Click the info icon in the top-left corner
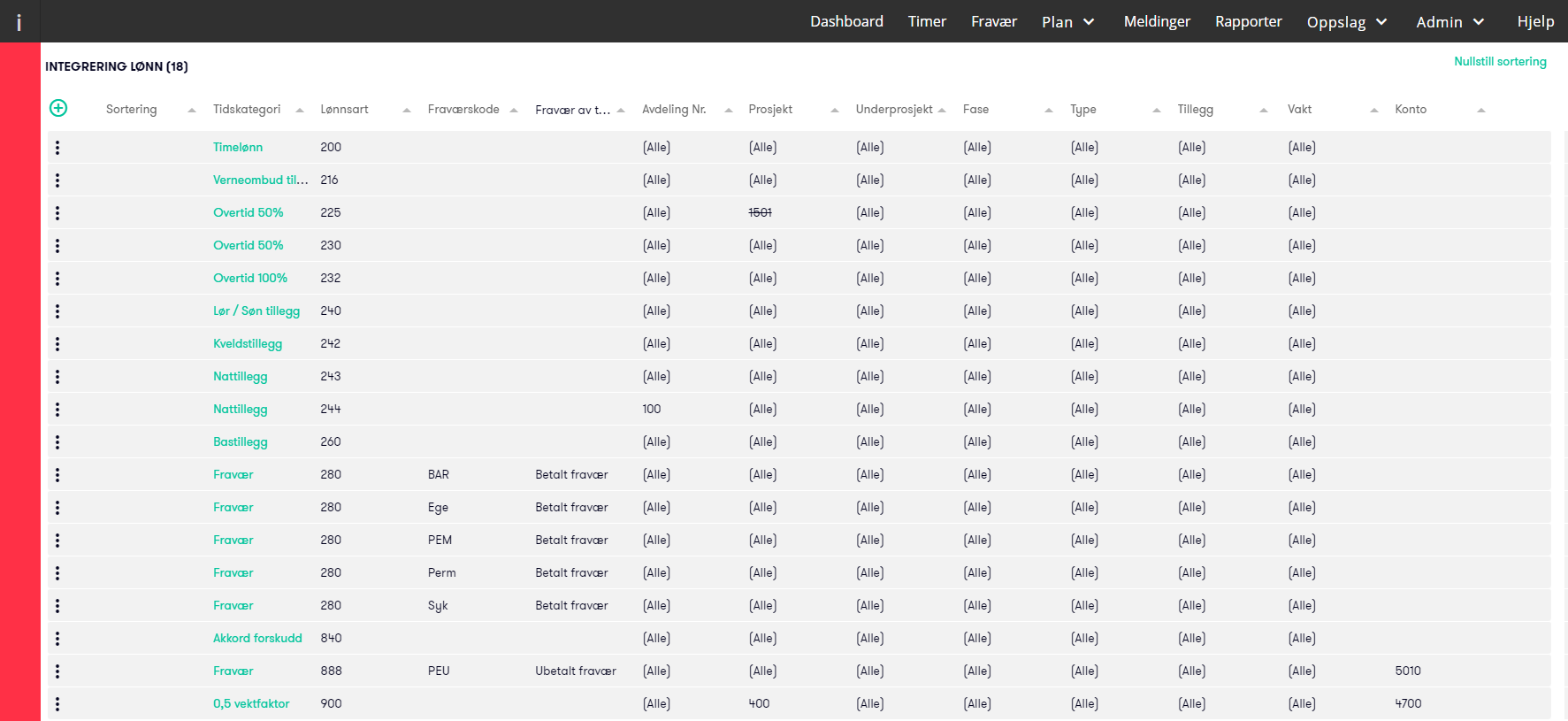1568x721 pixels. click(x=19, y=22)
